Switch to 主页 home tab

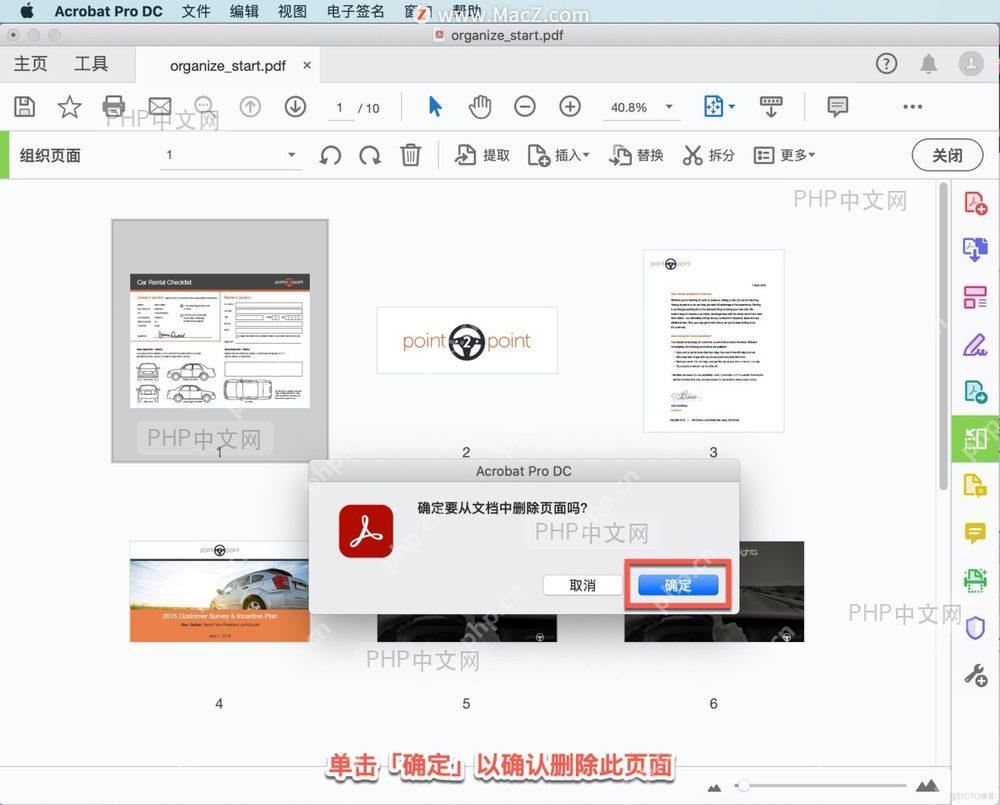(31, 64)
